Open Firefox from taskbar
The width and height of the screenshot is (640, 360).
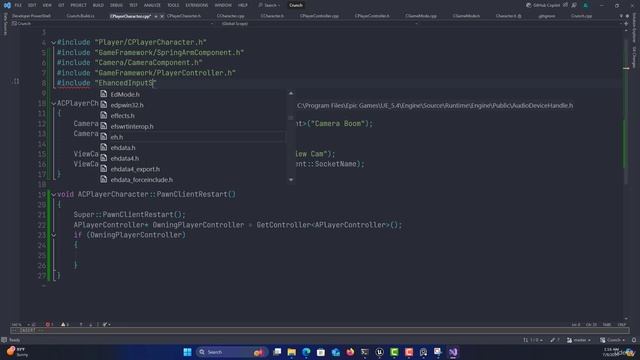point(350,352)
